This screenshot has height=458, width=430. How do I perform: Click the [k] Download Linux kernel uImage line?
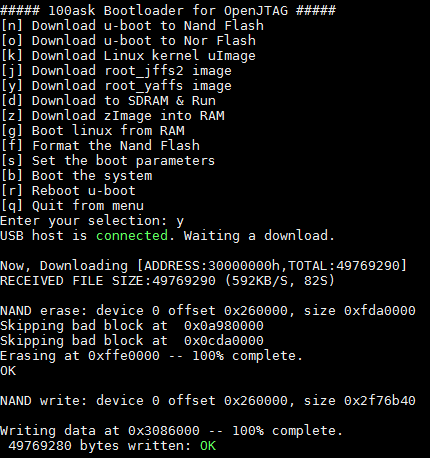tap(128, 56)
